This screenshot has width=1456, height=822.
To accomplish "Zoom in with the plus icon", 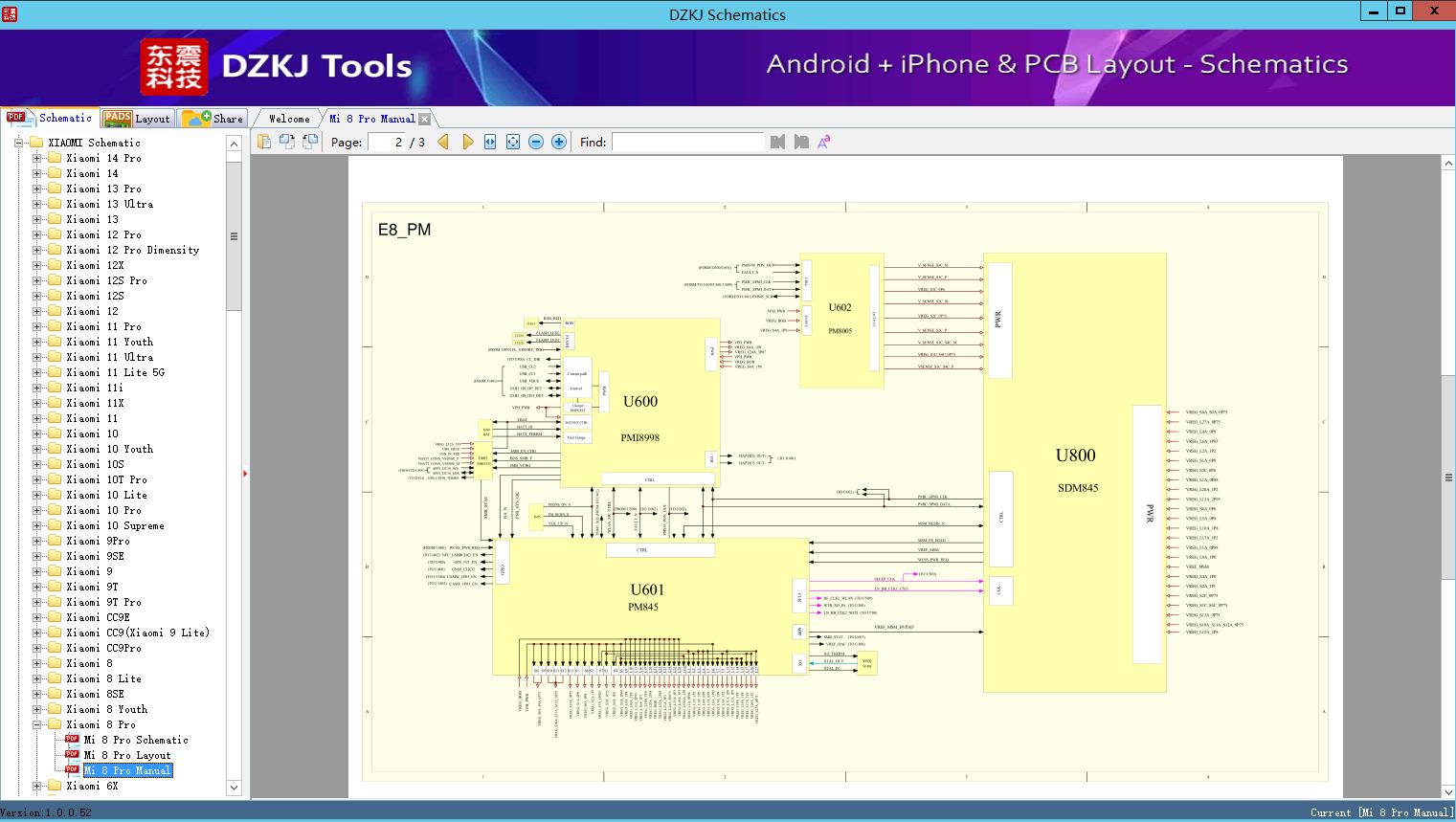I will tap(559, 142).
